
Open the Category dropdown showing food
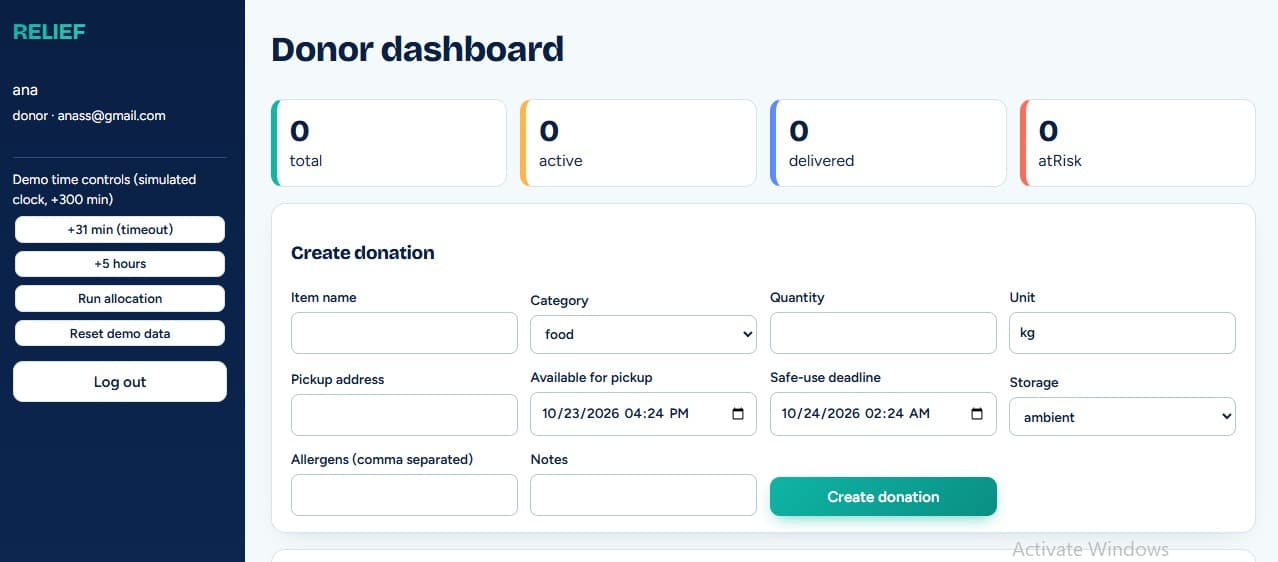click(643, 334)
